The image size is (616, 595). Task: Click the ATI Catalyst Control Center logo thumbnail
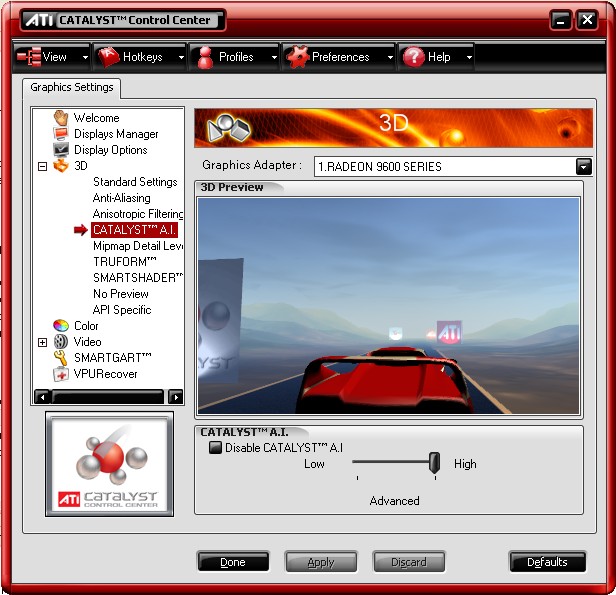[110, 464]
